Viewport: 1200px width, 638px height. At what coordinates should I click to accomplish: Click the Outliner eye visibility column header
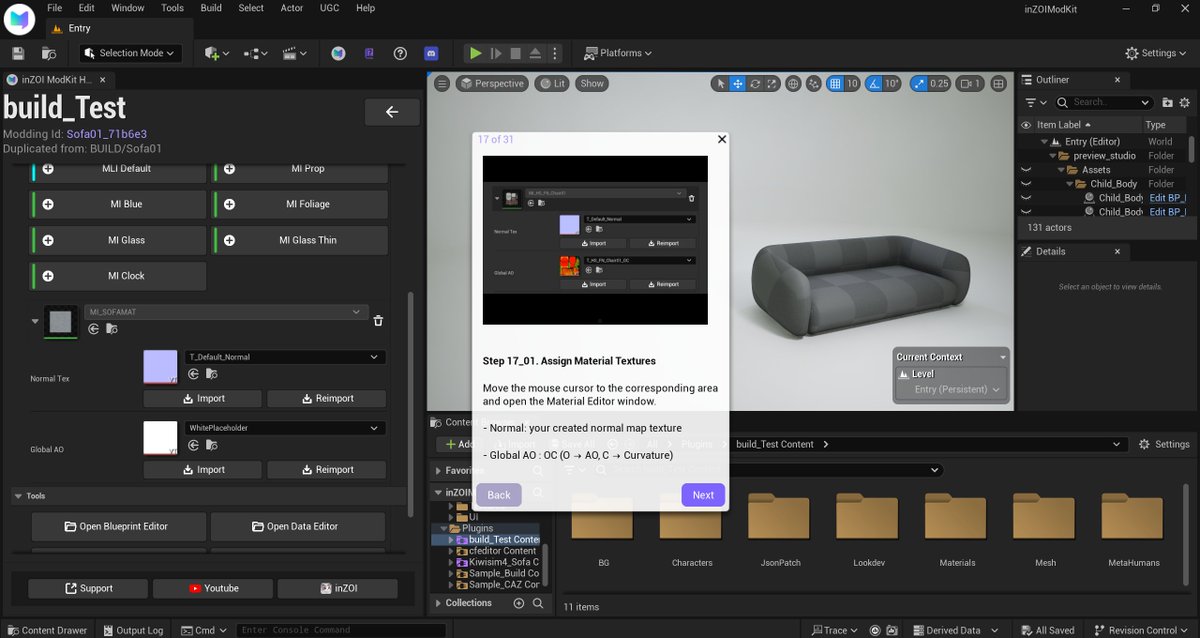click(x=1026, y=125)
